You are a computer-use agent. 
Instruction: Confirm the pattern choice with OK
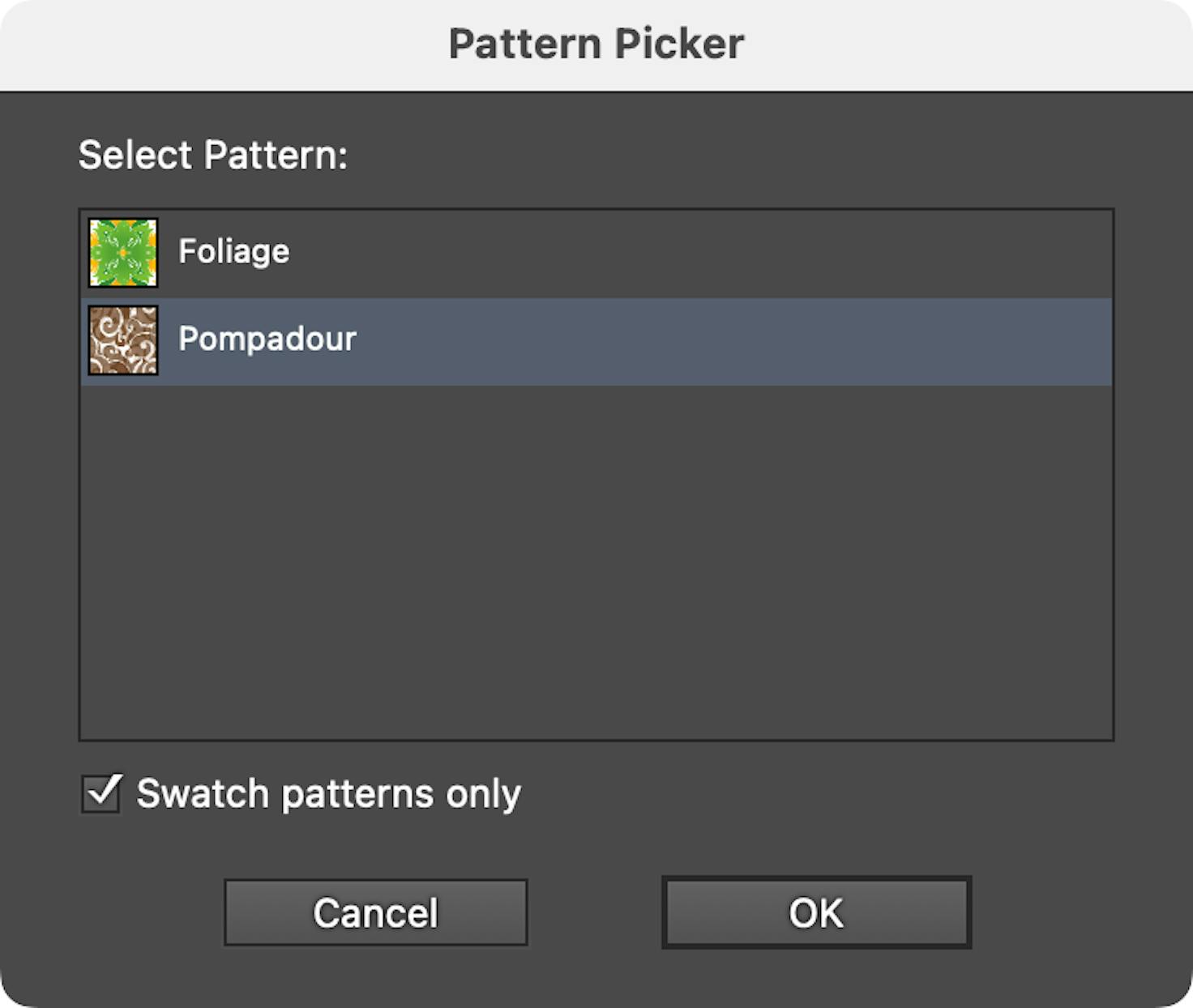click(x=815, y=911)
